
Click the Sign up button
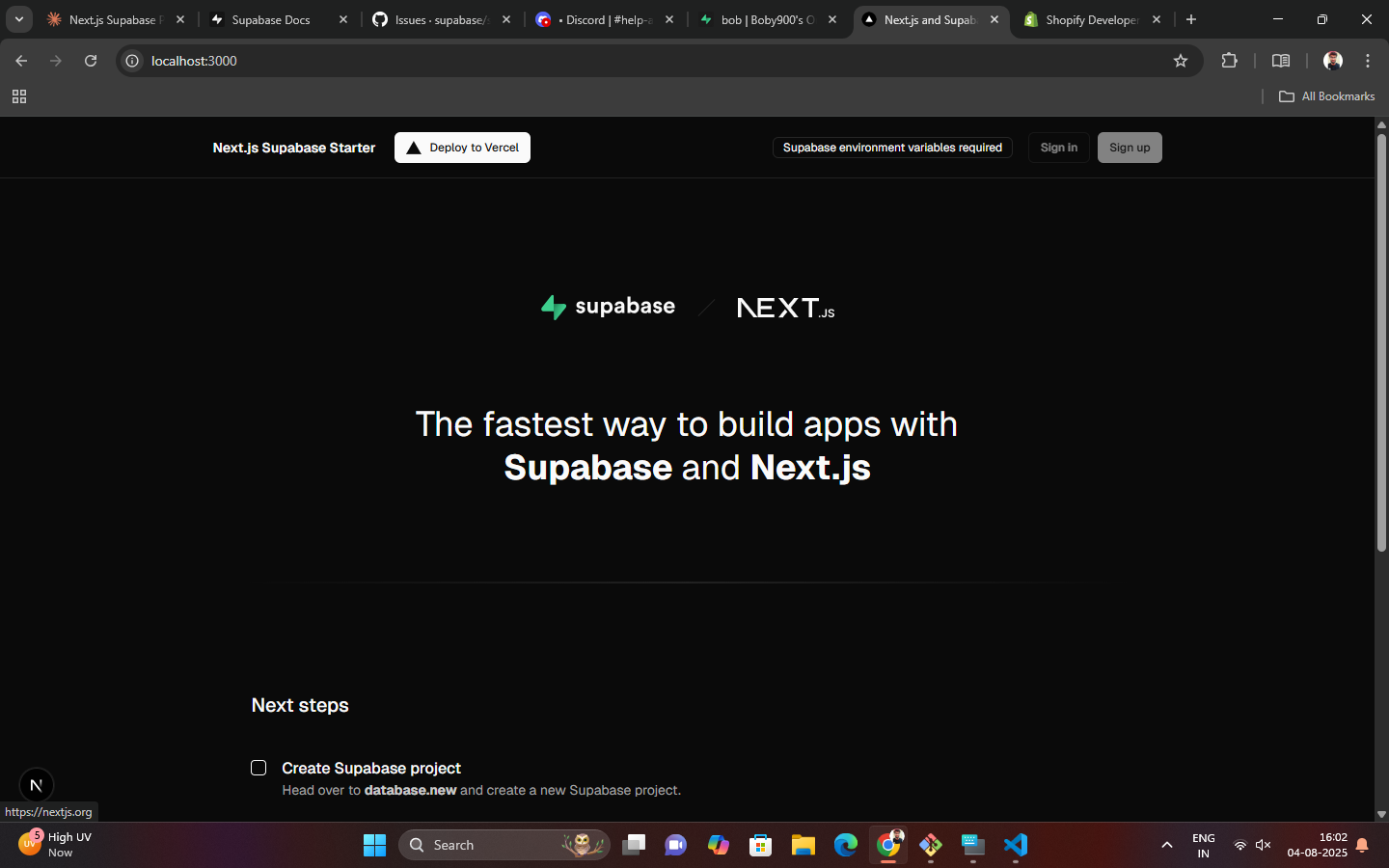click(1130, 148)
